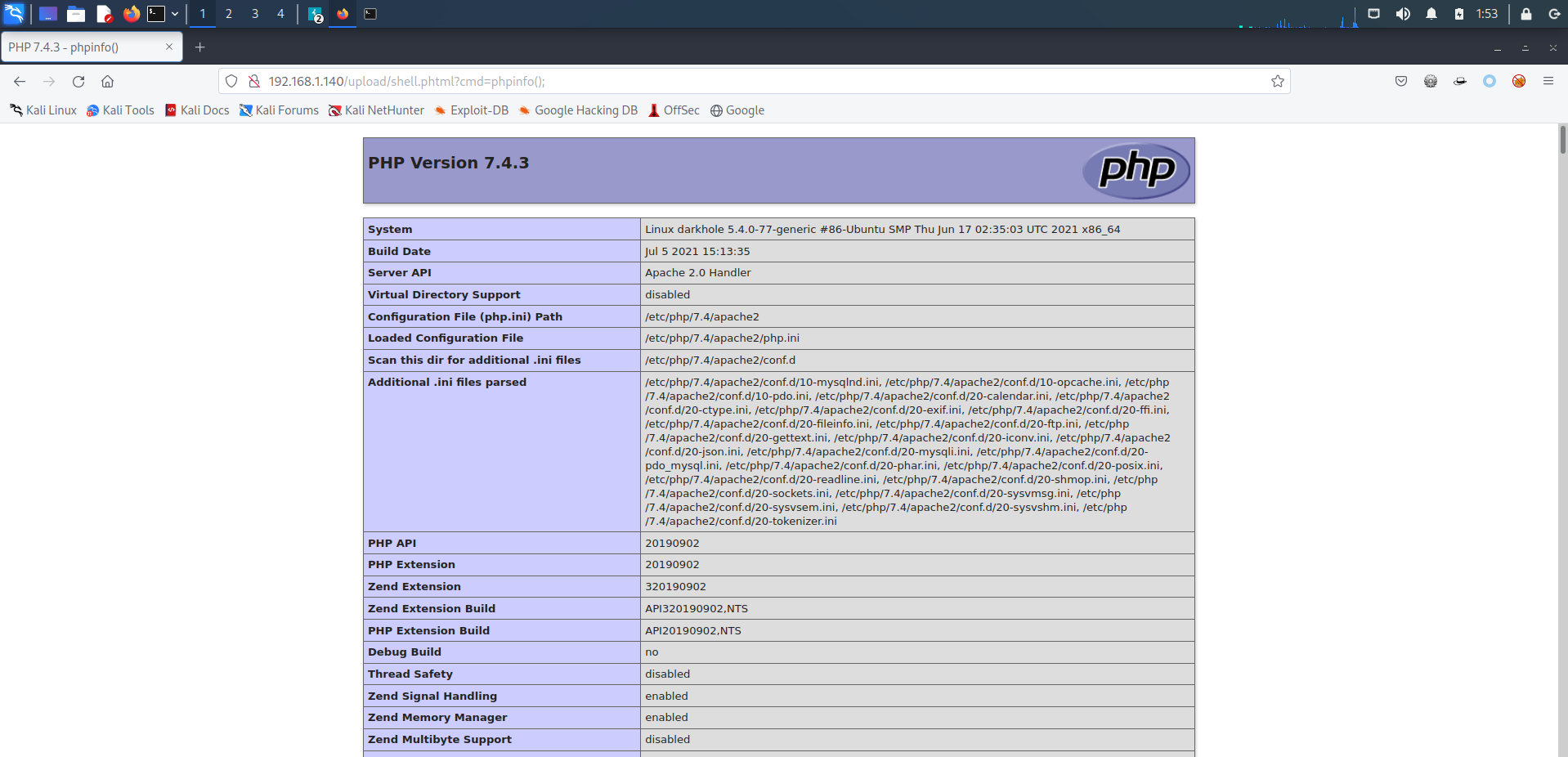Click 'Jul 5 2021 15:13:35' build date
The image size is (1568, 757).
click(x=697, y=252)
